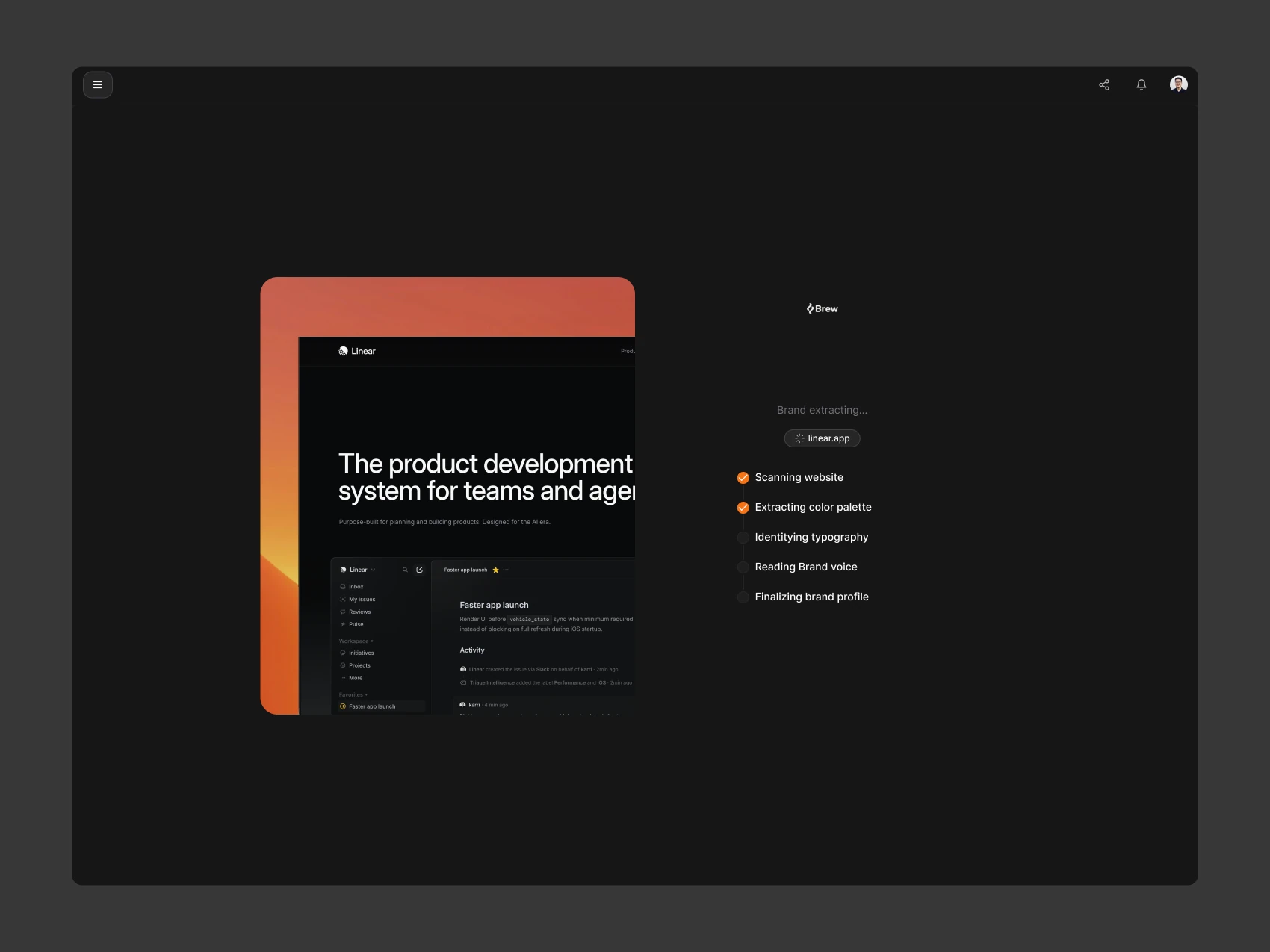
Task: Open the user profile avatar
Action: (x=1179, y=84)
